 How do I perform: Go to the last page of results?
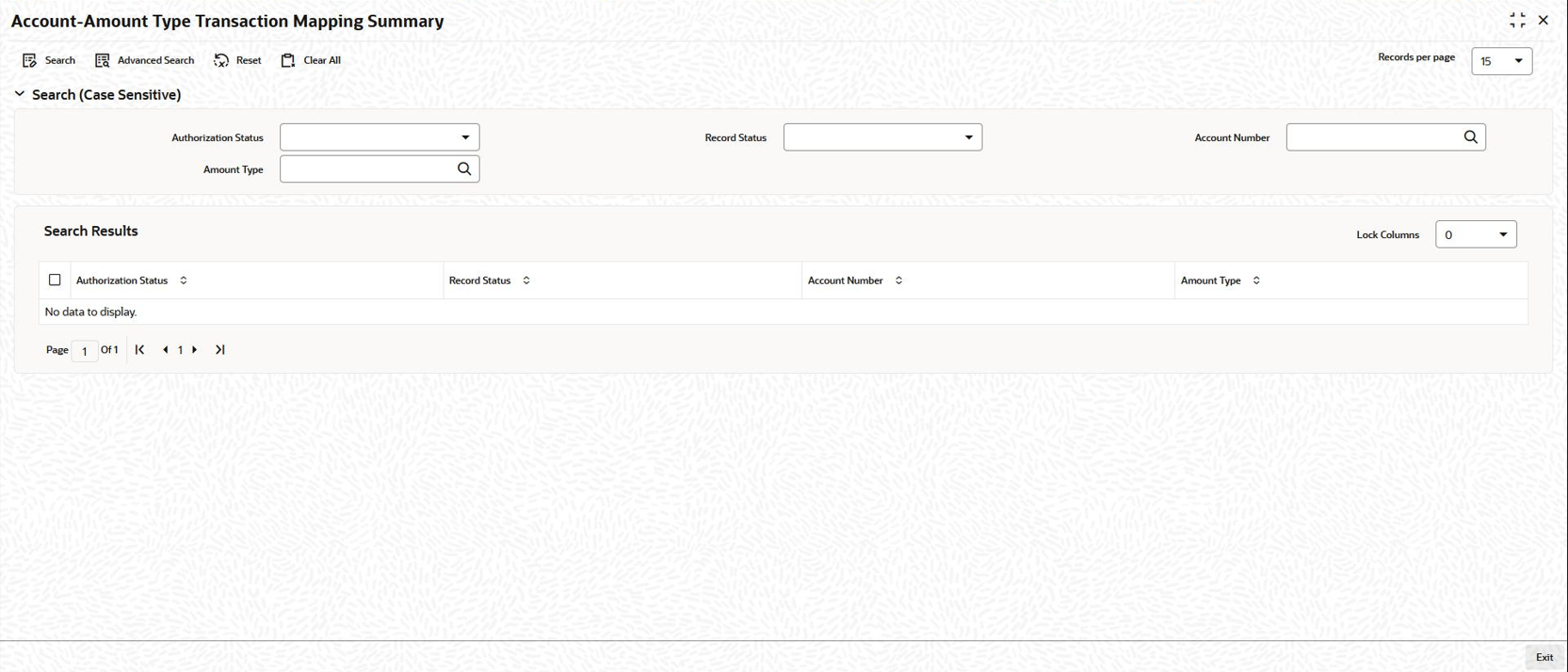(220, 350)
